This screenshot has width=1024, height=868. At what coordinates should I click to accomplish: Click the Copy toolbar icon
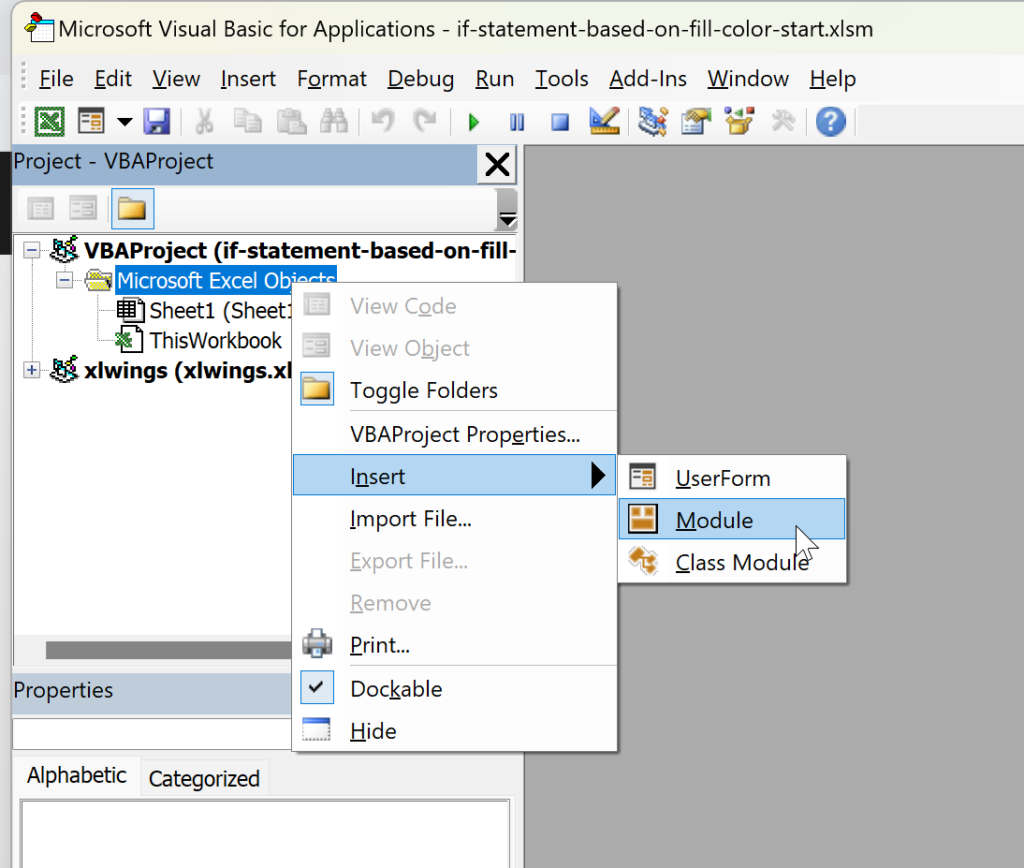click(248, 121)
